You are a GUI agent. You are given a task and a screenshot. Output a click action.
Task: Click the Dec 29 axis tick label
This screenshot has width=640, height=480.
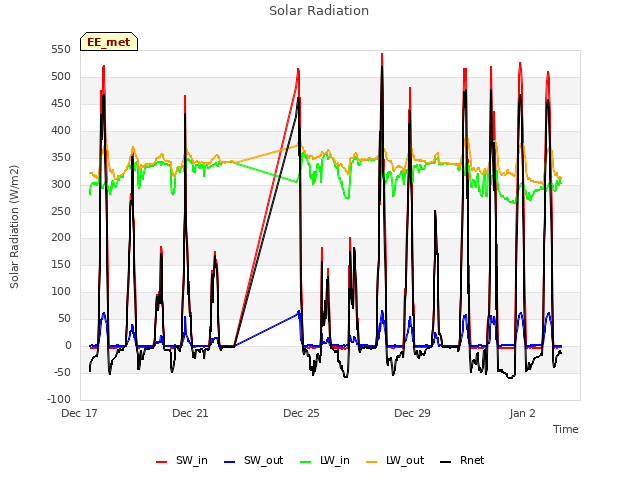pyautogui.click(x=412, y=413)
